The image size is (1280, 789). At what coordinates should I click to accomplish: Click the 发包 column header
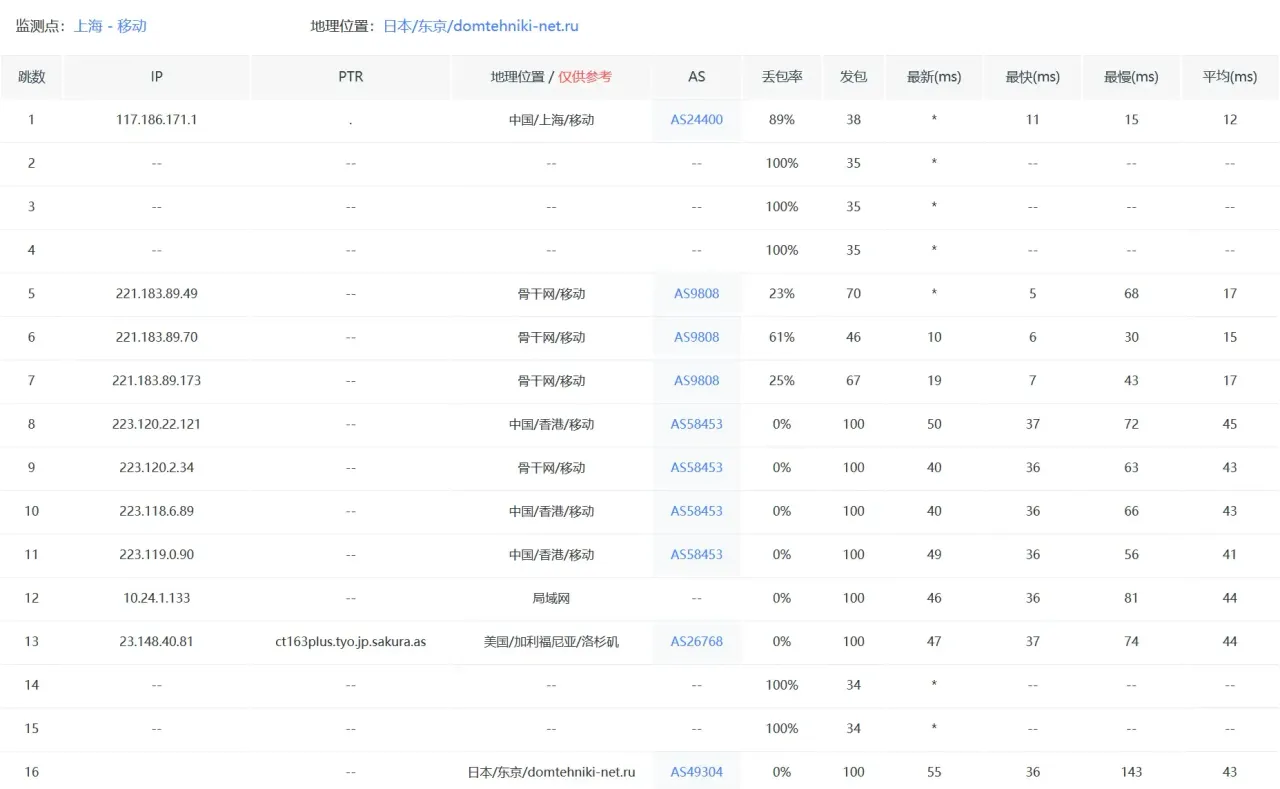[853, 76]
